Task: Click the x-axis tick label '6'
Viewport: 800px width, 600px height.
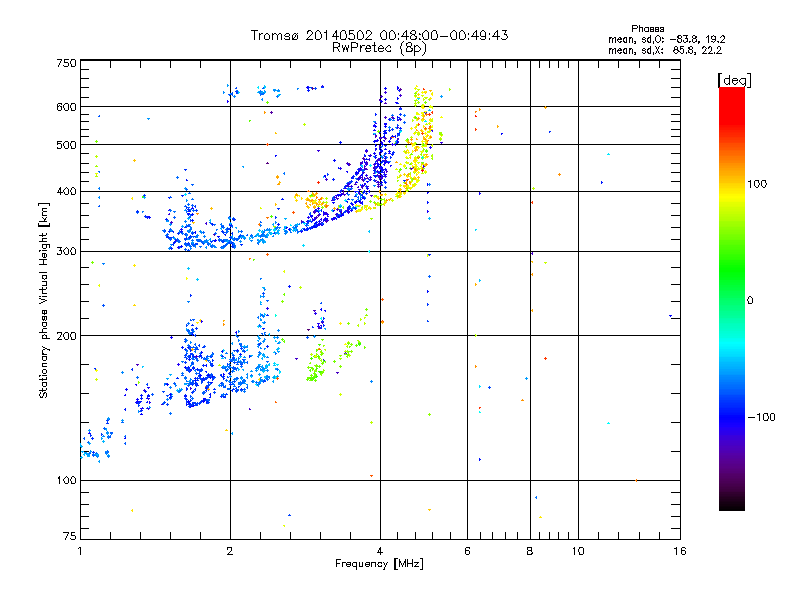Action: (467, 551)
